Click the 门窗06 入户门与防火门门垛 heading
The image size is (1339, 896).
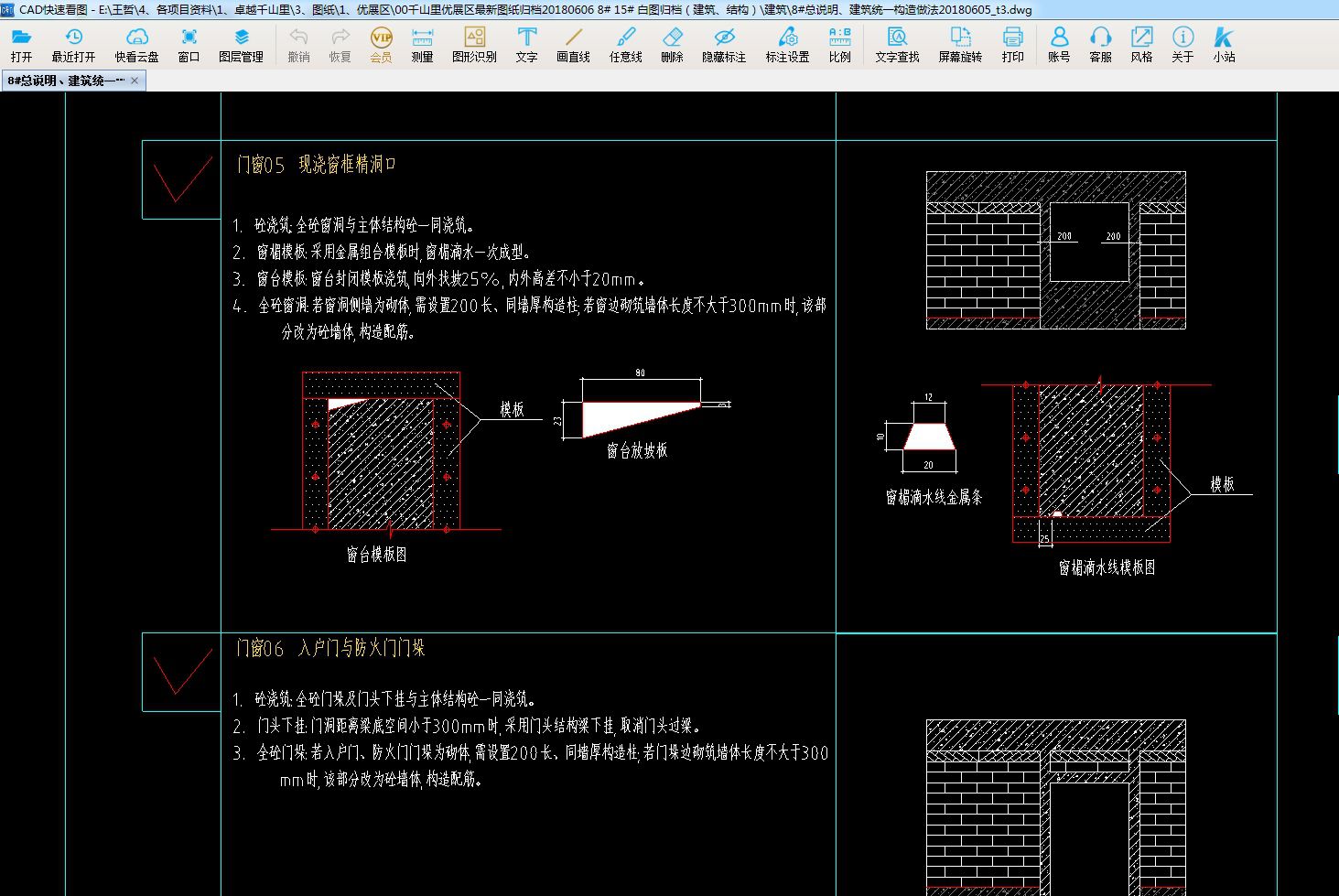click(330, 648)
